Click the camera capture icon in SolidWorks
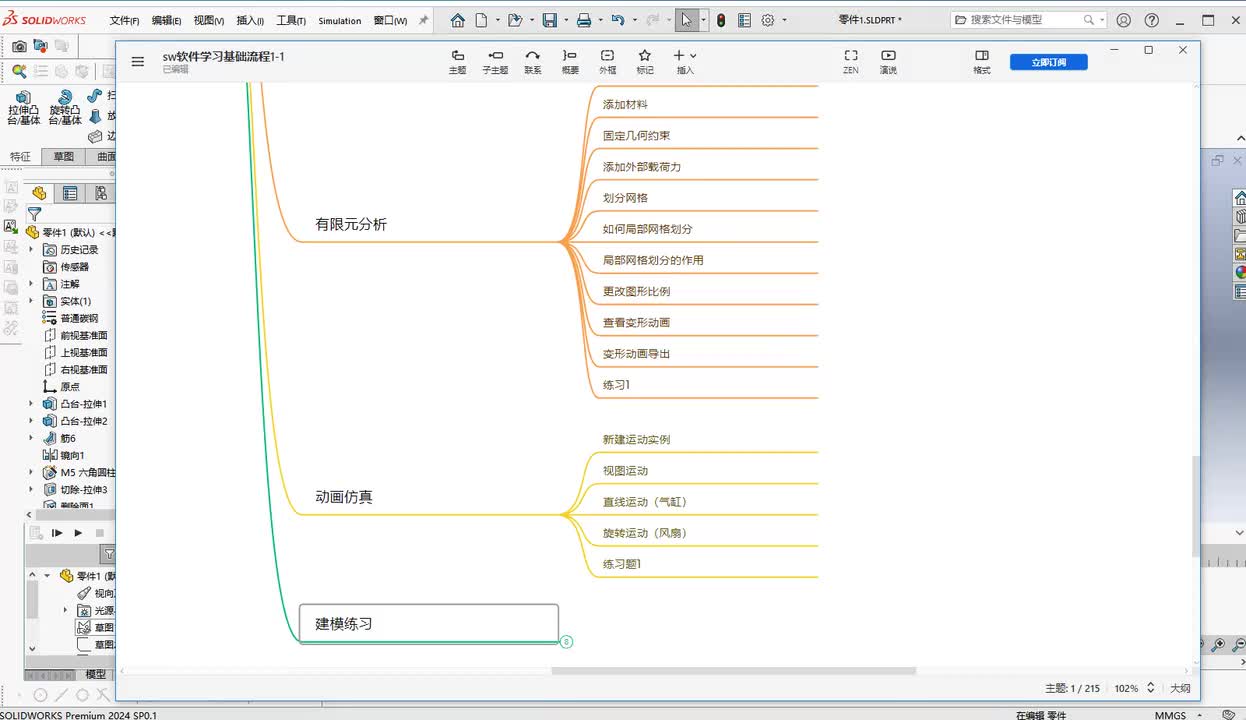The width and height of the screenshot is (1246, 720). [19, 46]
